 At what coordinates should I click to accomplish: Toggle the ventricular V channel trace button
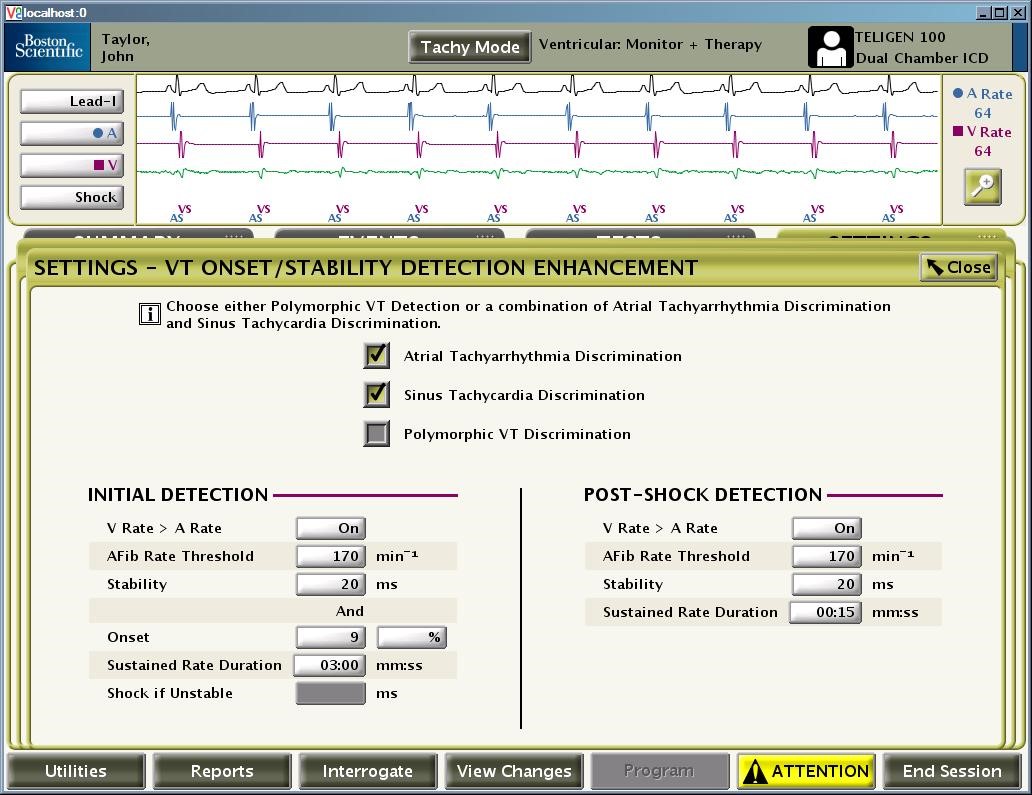71,165
